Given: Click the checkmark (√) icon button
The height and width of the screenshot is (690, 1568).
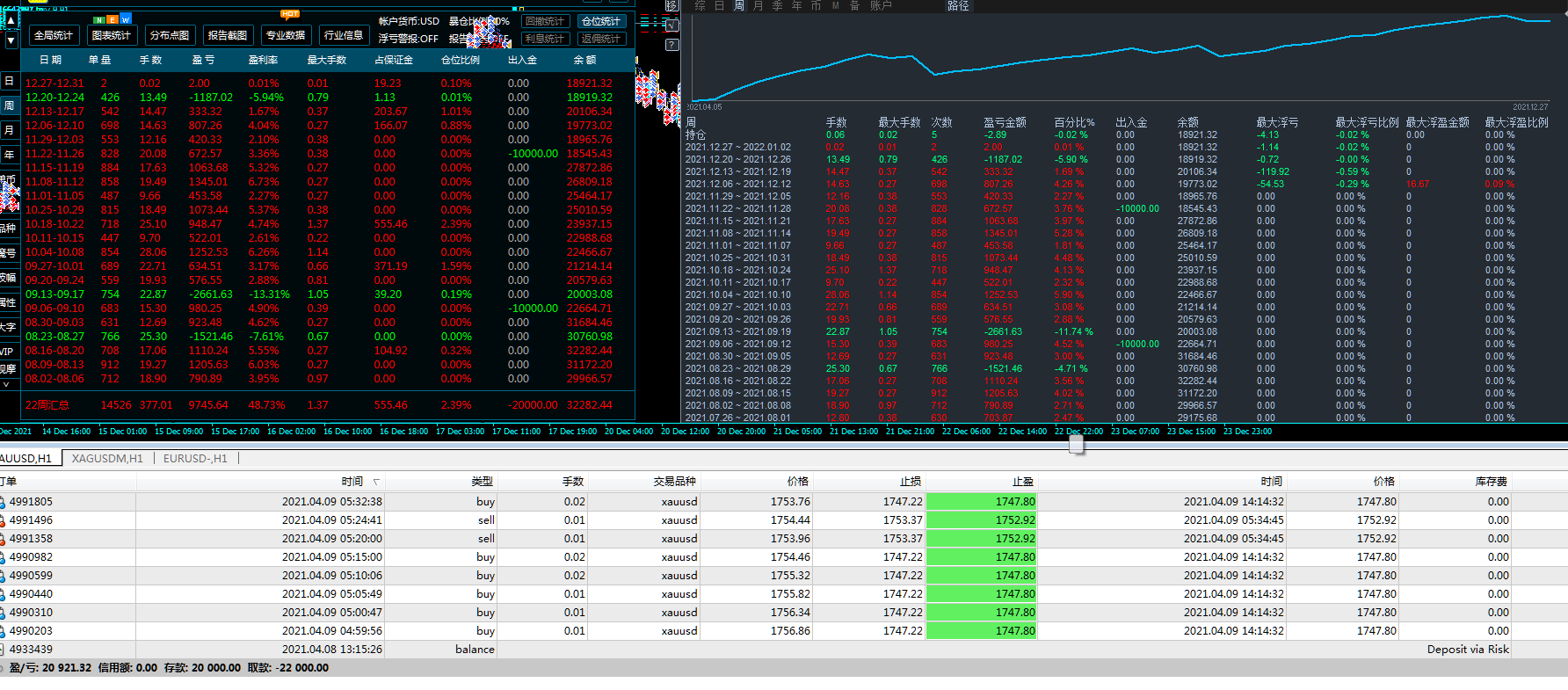Looking at the screenshot, I should click(x=671, y=25).
